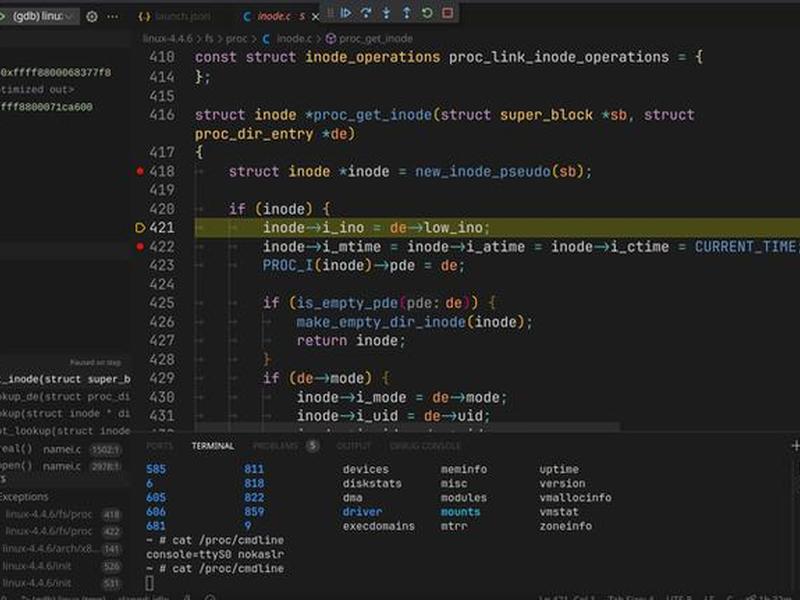Select the open() namei.c stack frame
Screen dimensions: 800x600
pyautogui.click(x=61, y=466)
